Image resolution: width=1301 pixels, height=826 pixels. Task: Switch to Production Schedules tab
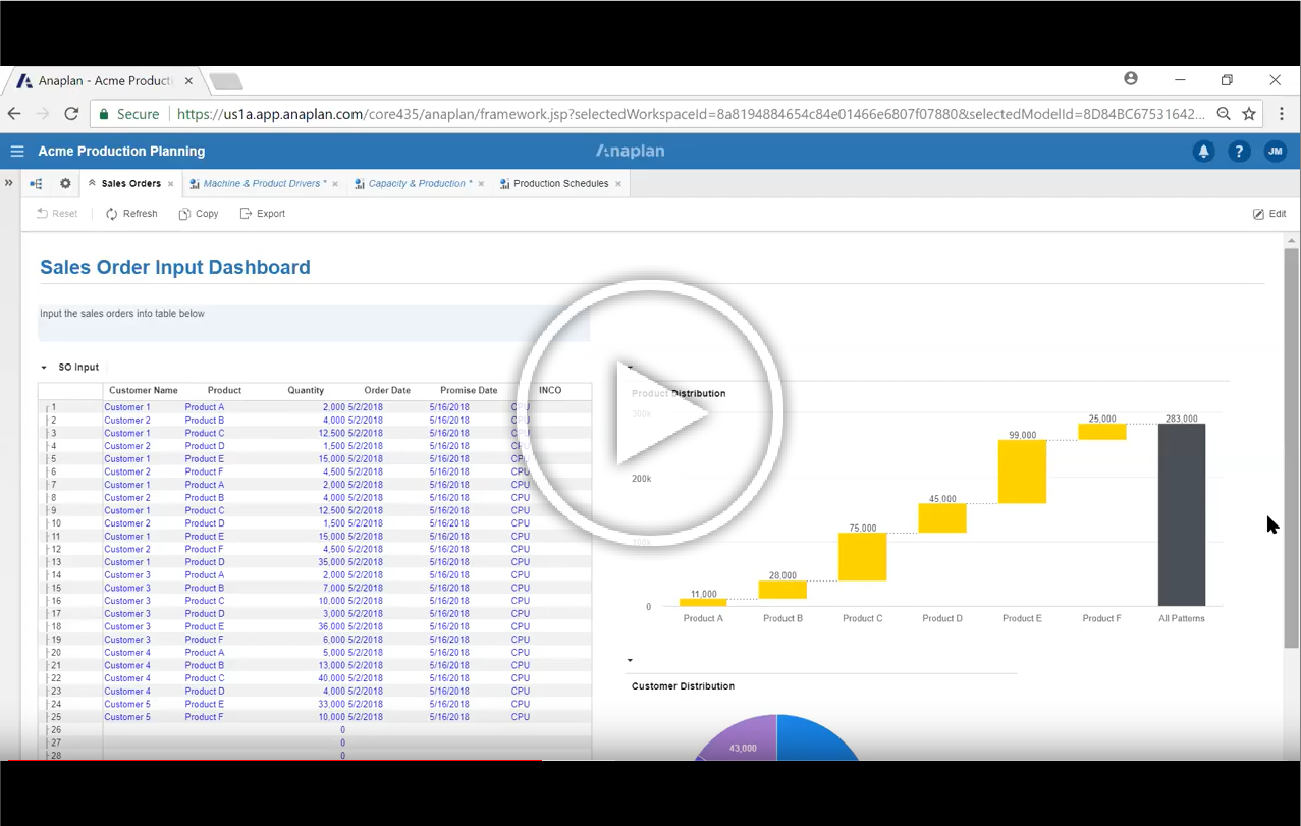(x=560, y=184)
